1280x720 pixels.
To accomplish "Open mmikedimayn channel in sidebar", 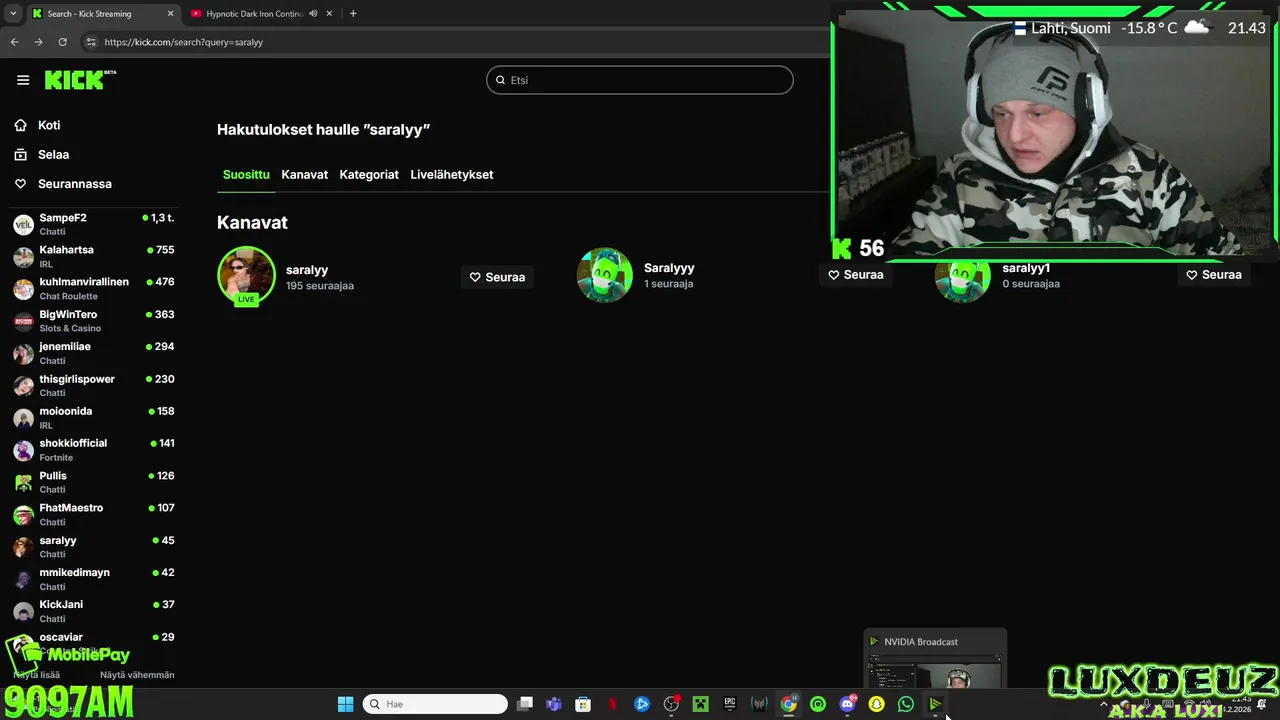I will click(93, 579).
